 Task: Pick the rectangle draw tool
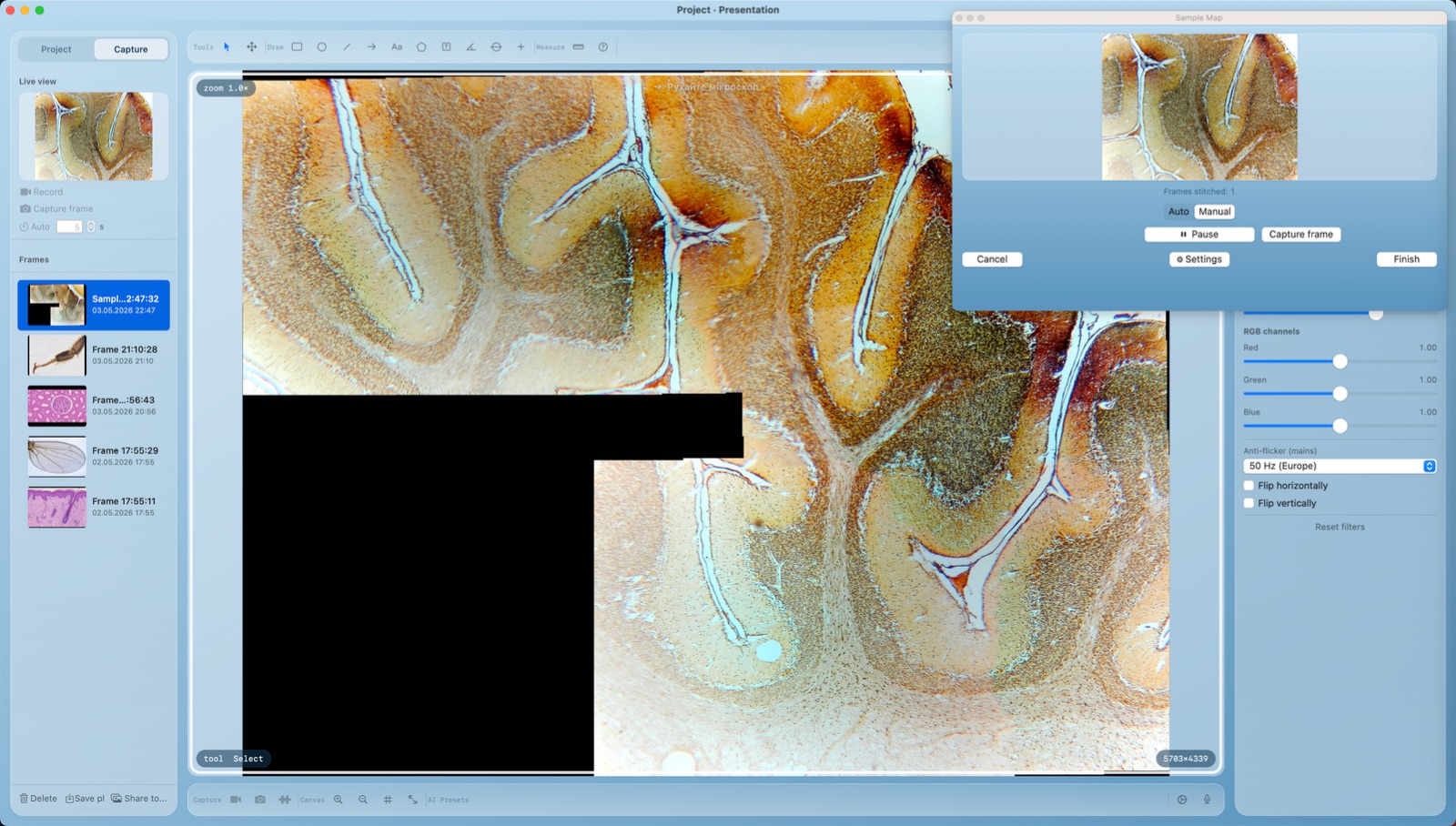[x=297, y=47]
